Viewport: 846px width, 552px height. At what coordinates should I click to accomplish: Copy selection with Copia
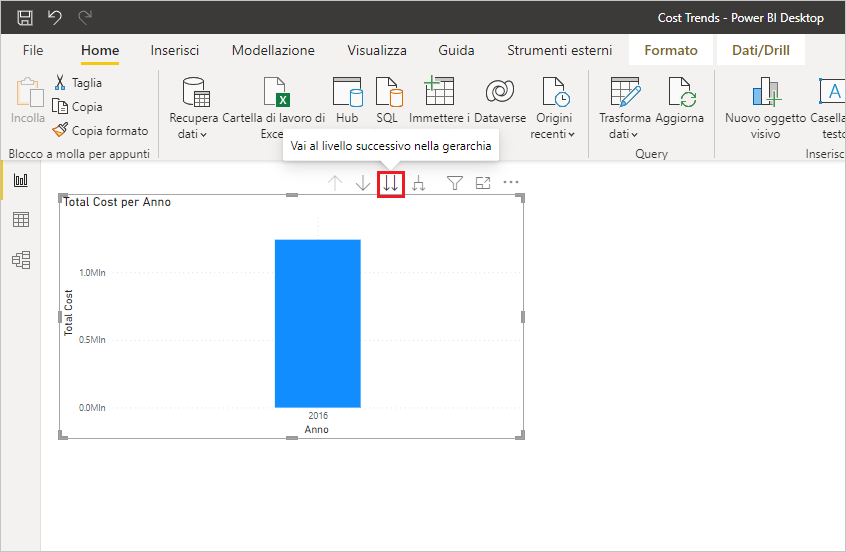pos(78,107)
